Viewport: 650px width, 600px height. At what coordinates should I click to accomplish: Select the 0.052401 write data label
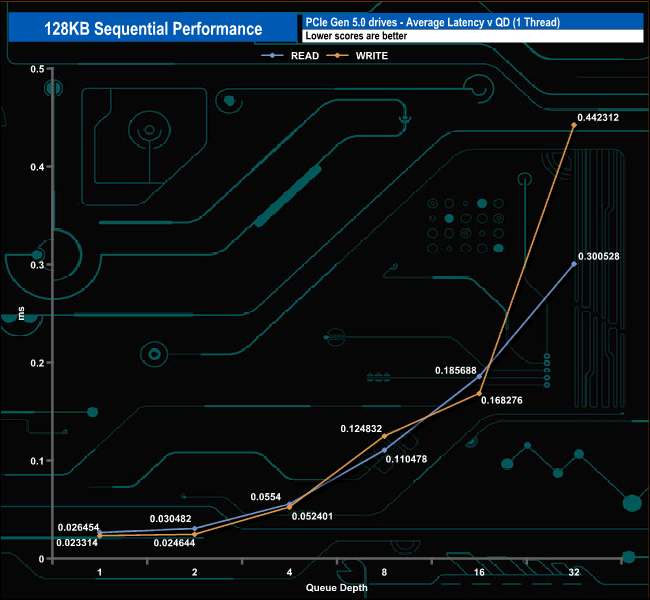(x=312, y=516)
